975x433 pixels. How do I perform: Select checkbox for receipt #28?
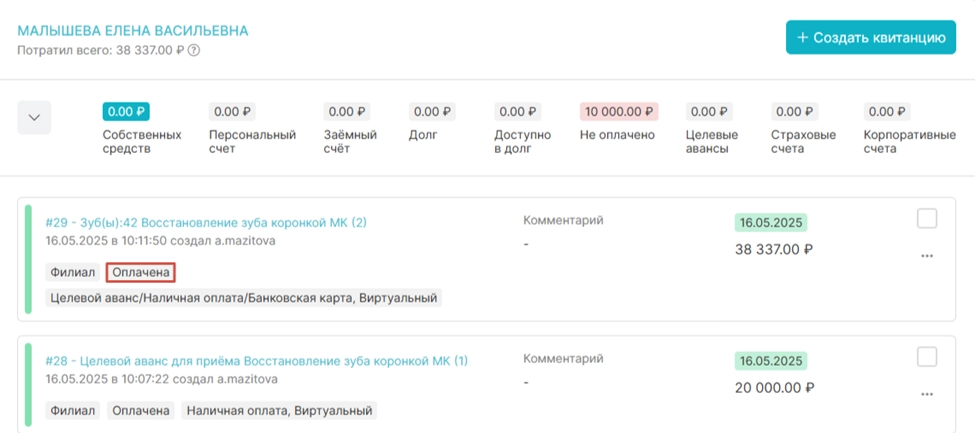point(927,357)
